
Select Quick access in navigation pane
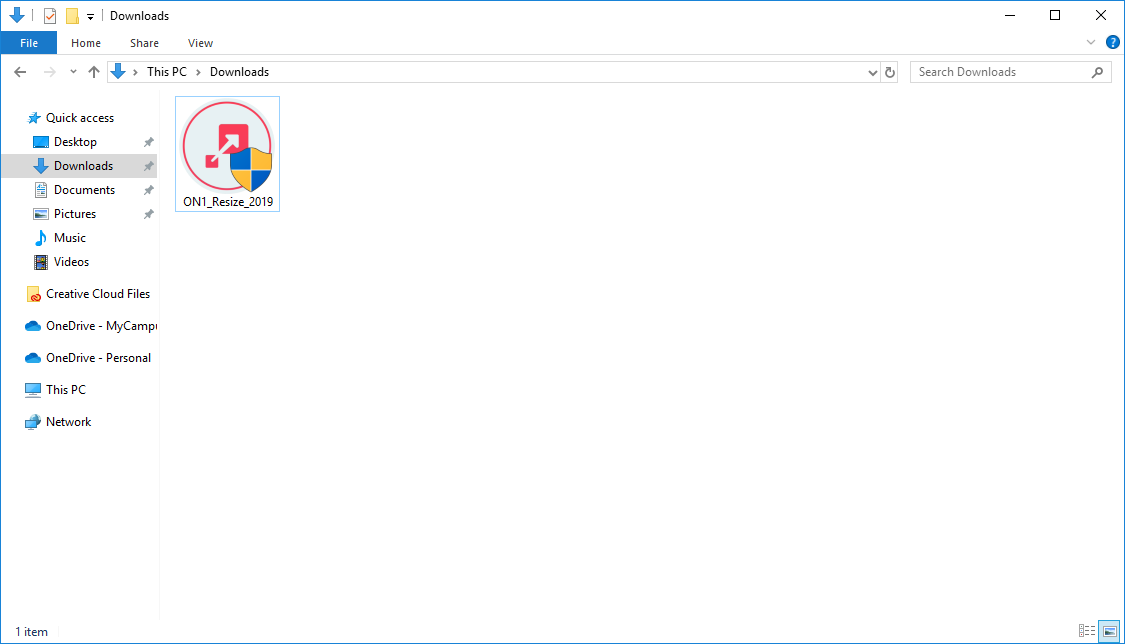[80, 118]
